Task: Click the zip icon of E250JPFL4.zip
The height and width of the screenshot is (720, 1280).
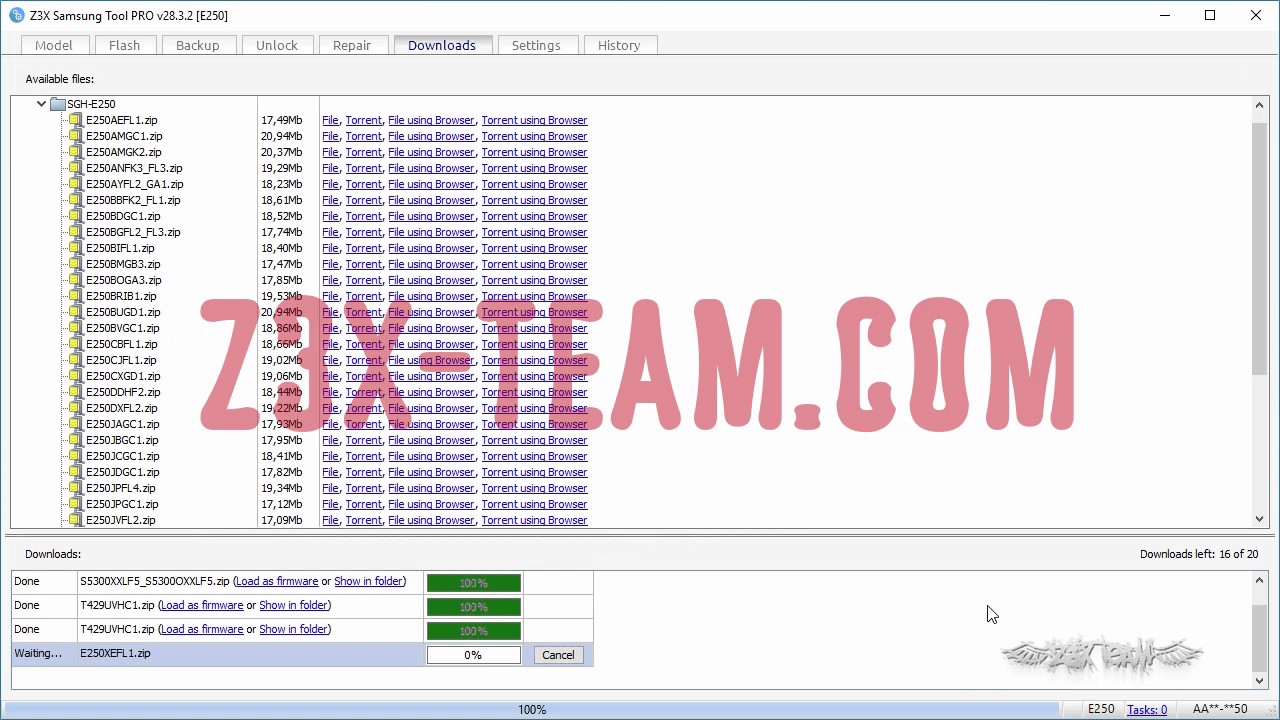Action: point(75,488)
